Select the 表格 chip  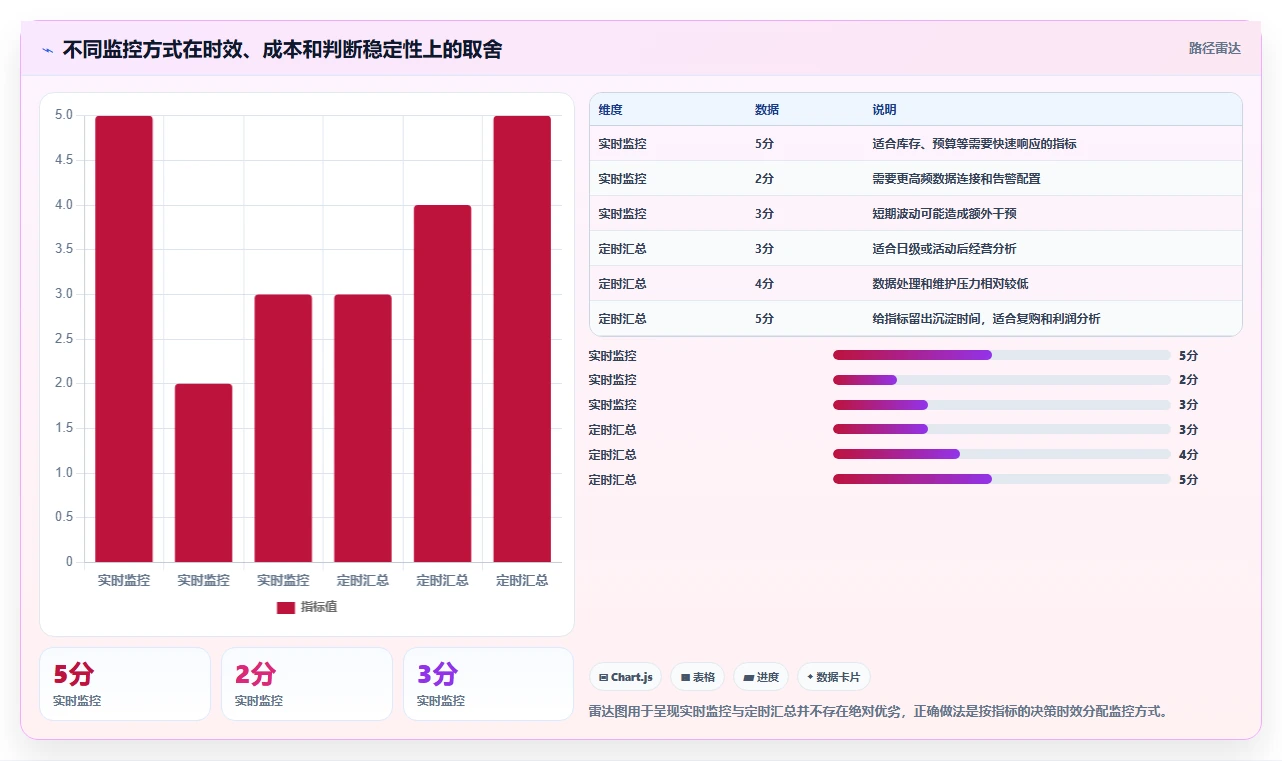(697, 677)
